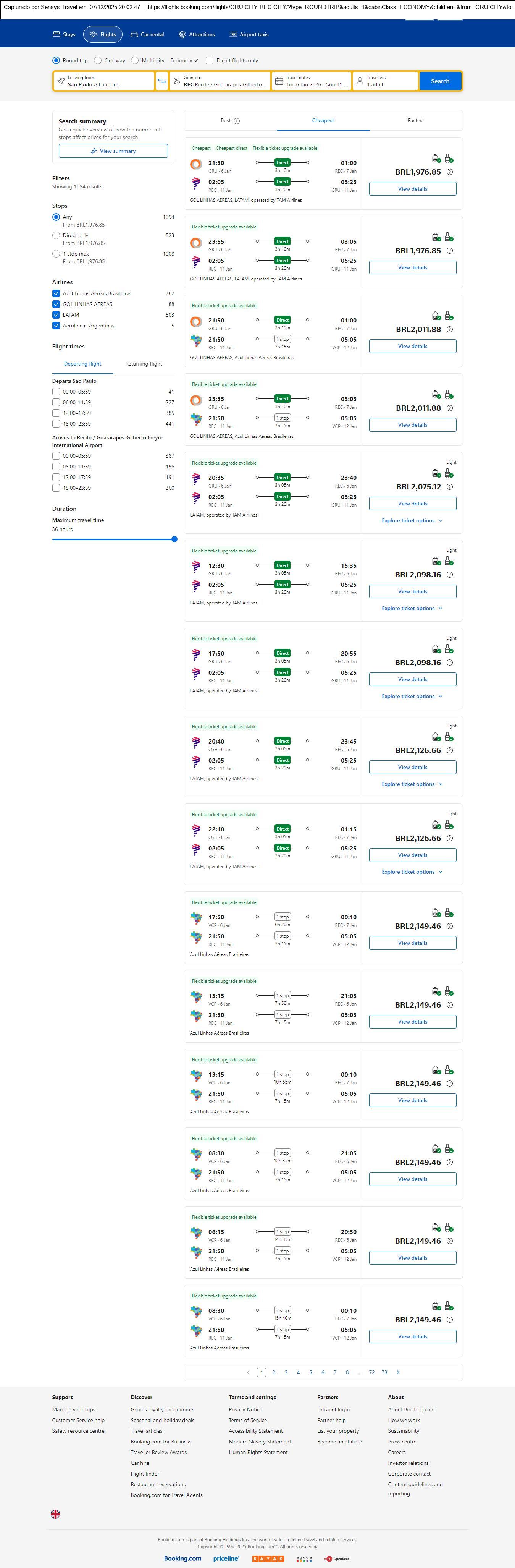Expand Explore ticket options for BRL2,126.66 CGH 20:40 flight
This screenshot has height=1568, width=515.
412,784
